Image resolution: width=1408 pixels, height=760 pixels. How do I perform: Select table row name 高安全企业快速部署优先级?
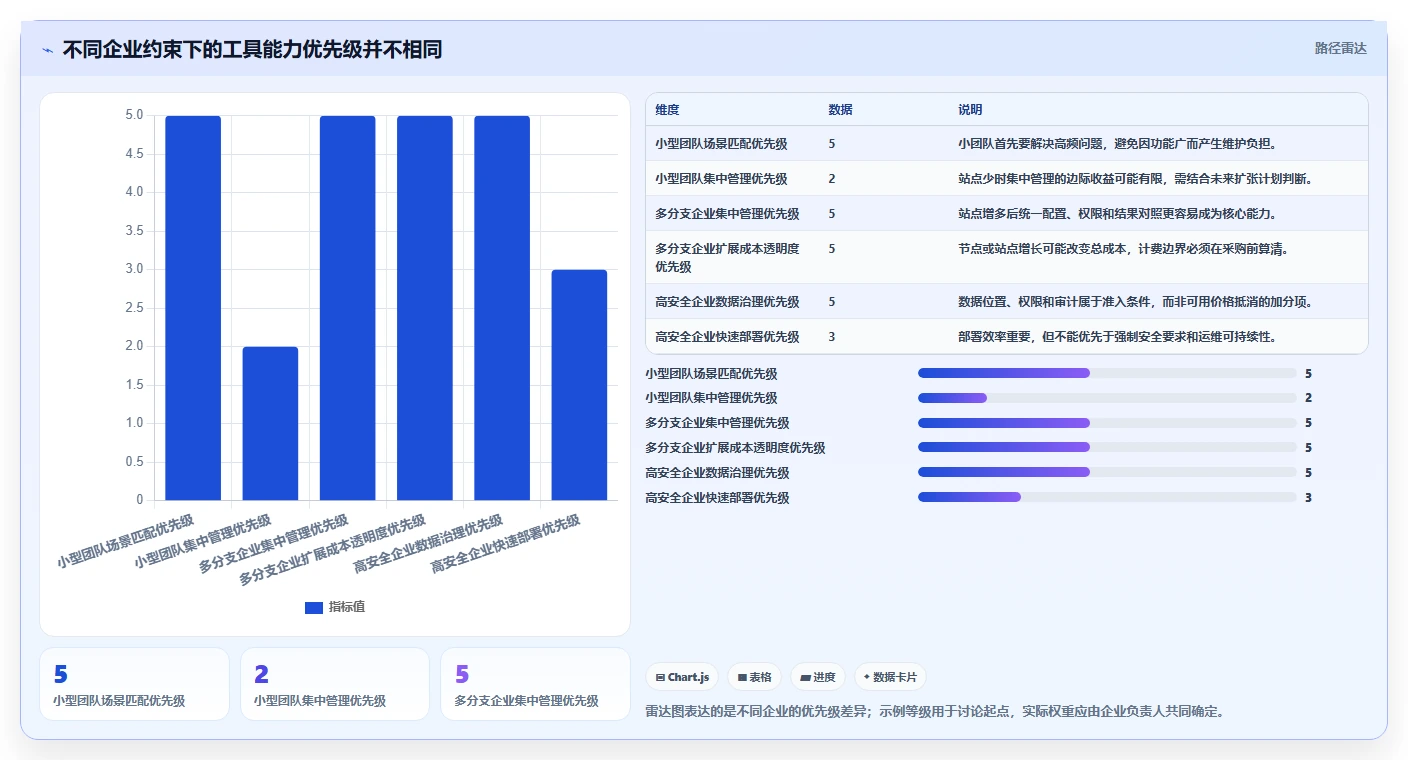click(x=727, y=337)
